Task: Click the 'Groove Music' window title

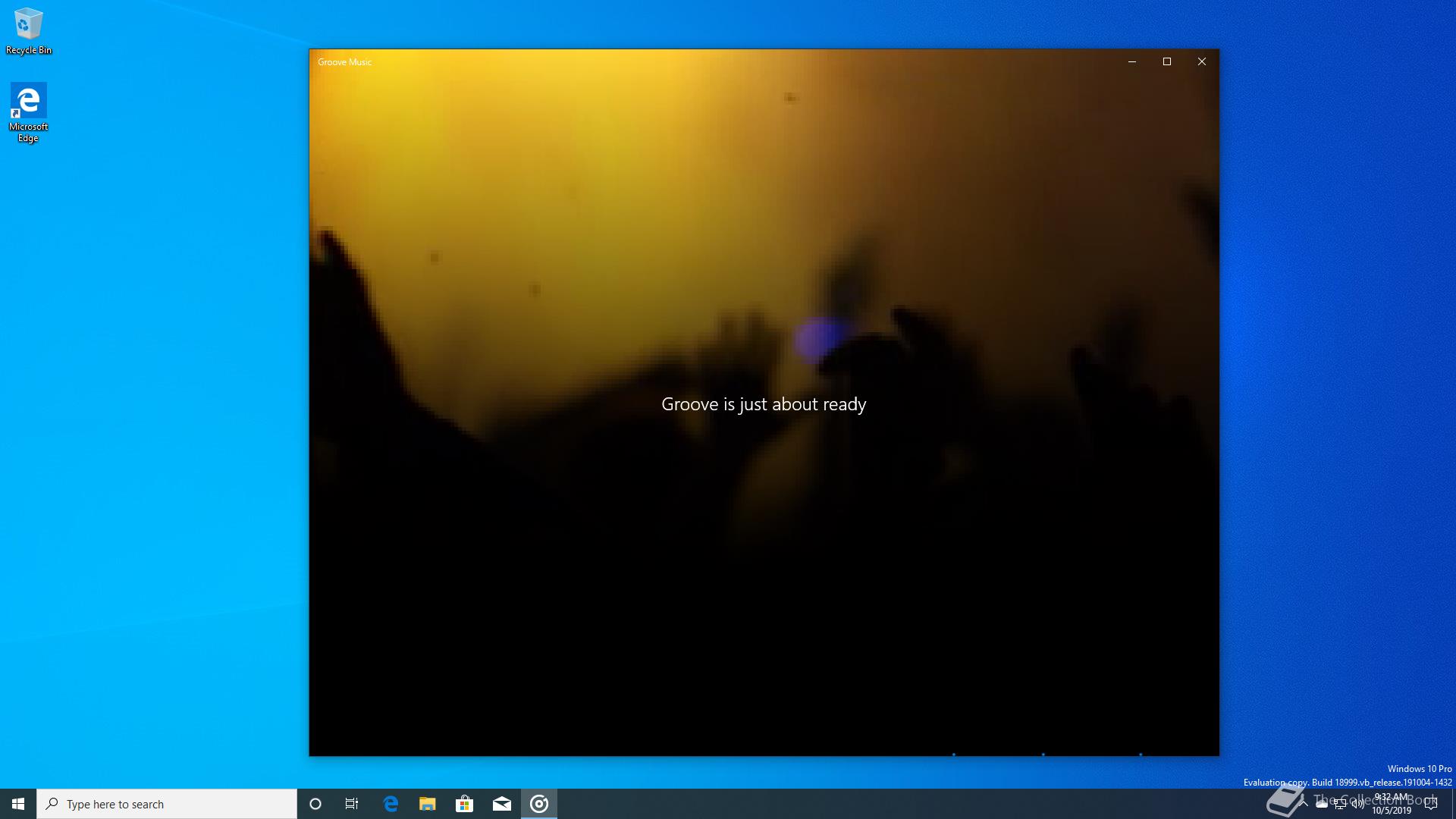Action: pos(344,62)
